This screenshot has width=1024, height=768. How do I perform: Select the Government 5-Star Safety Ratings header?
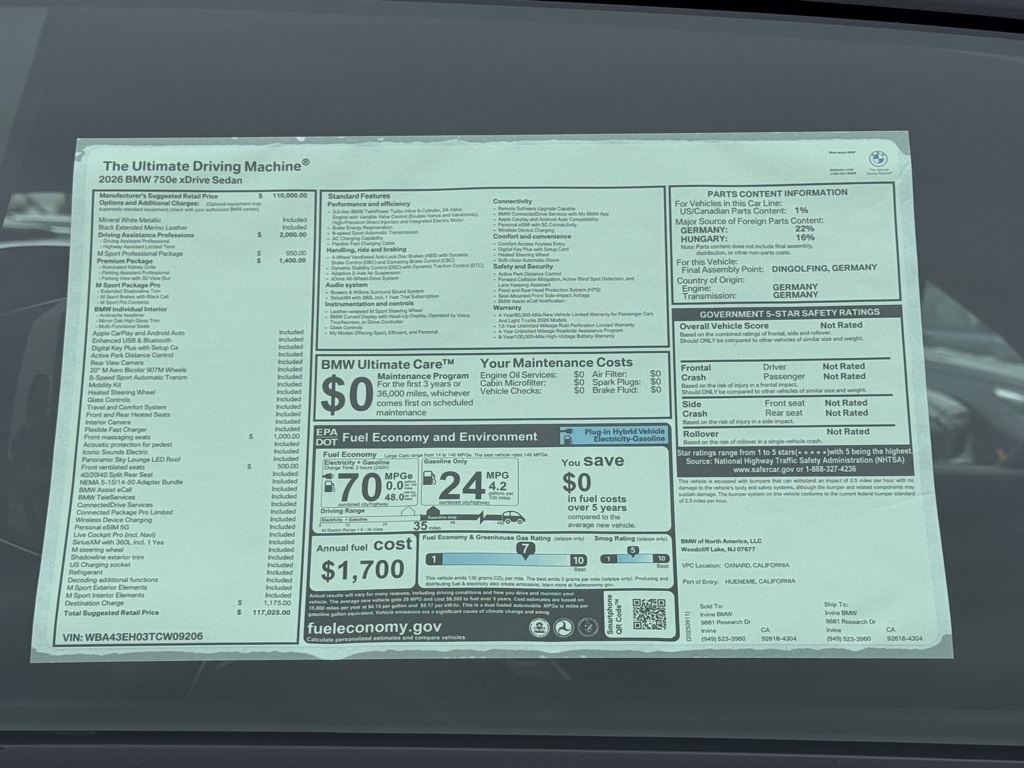click(x=790, y=312)
